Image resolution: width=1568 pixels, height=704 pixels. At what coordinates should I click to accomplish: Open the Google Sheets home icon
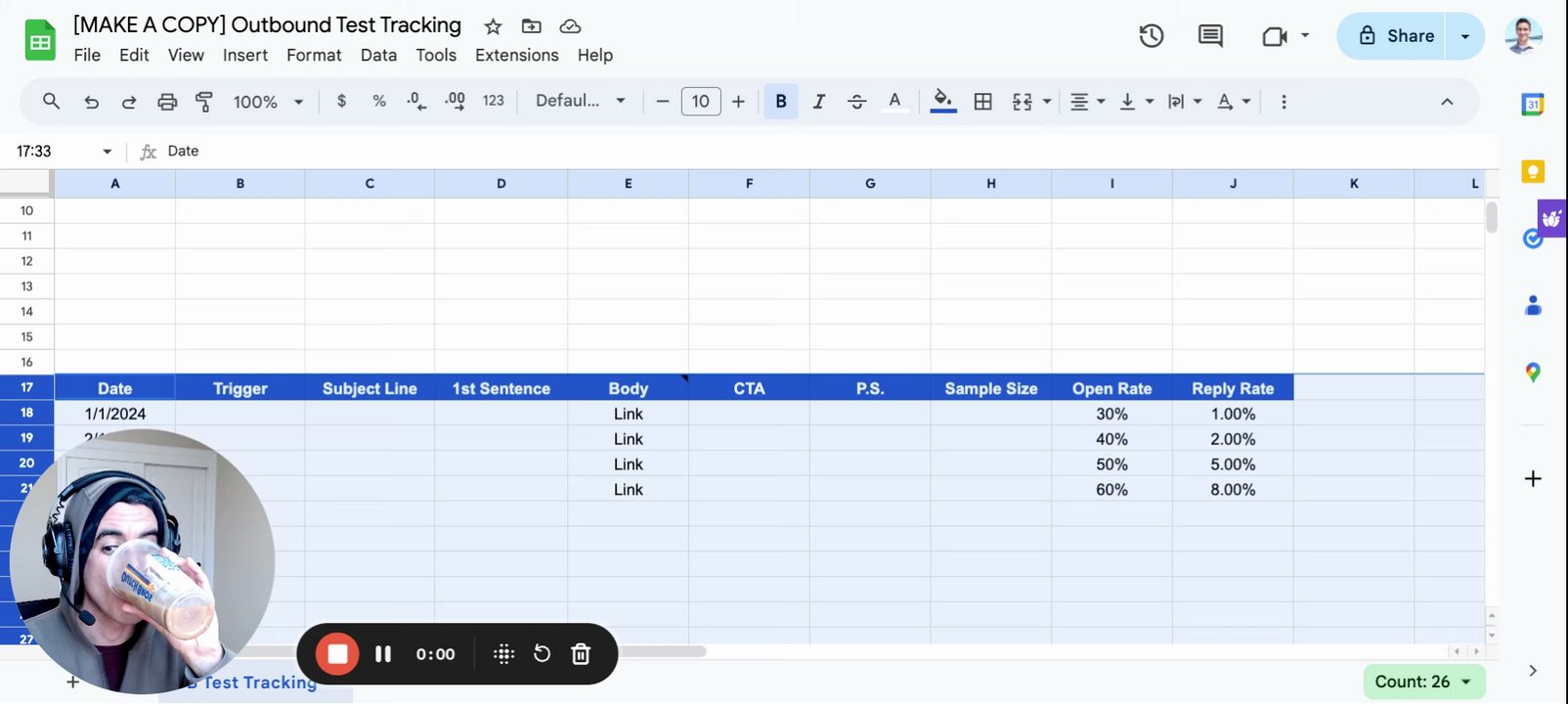pos(40,40)
